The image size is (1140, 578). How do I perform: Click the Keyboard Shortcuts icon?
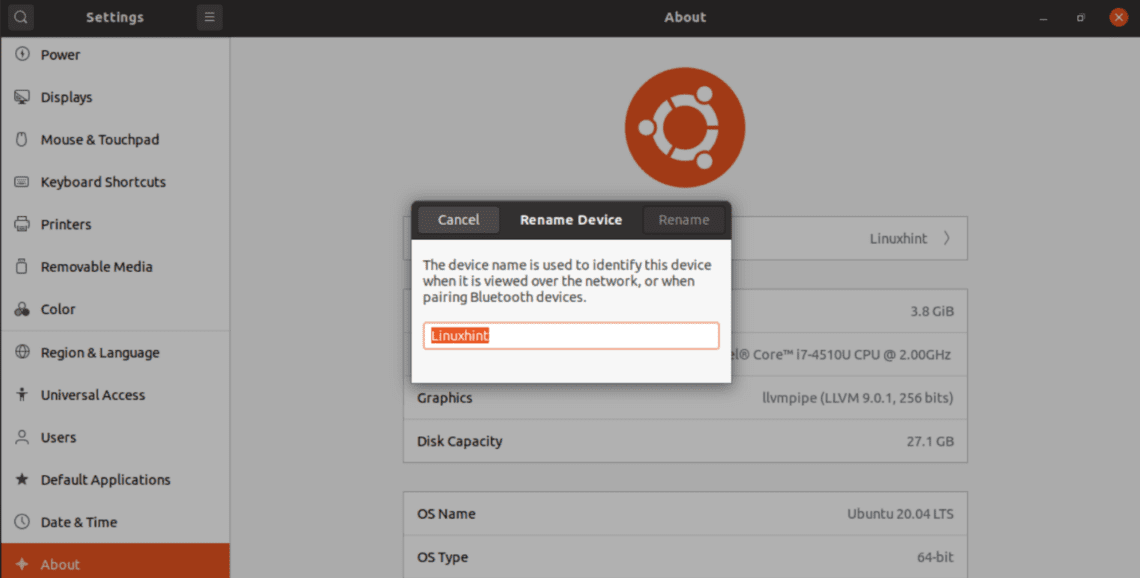(x=22, y=182)
